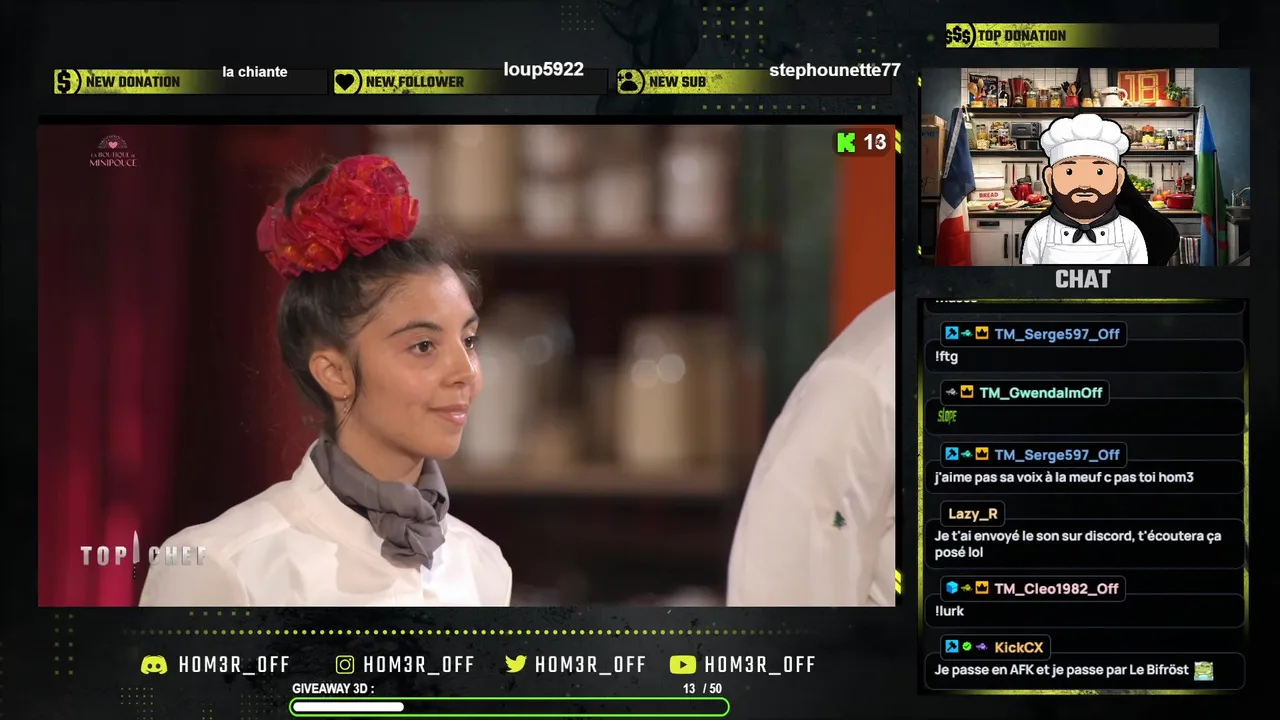
Task: Click the giveaway 3D progress bar
Action: 509,707
